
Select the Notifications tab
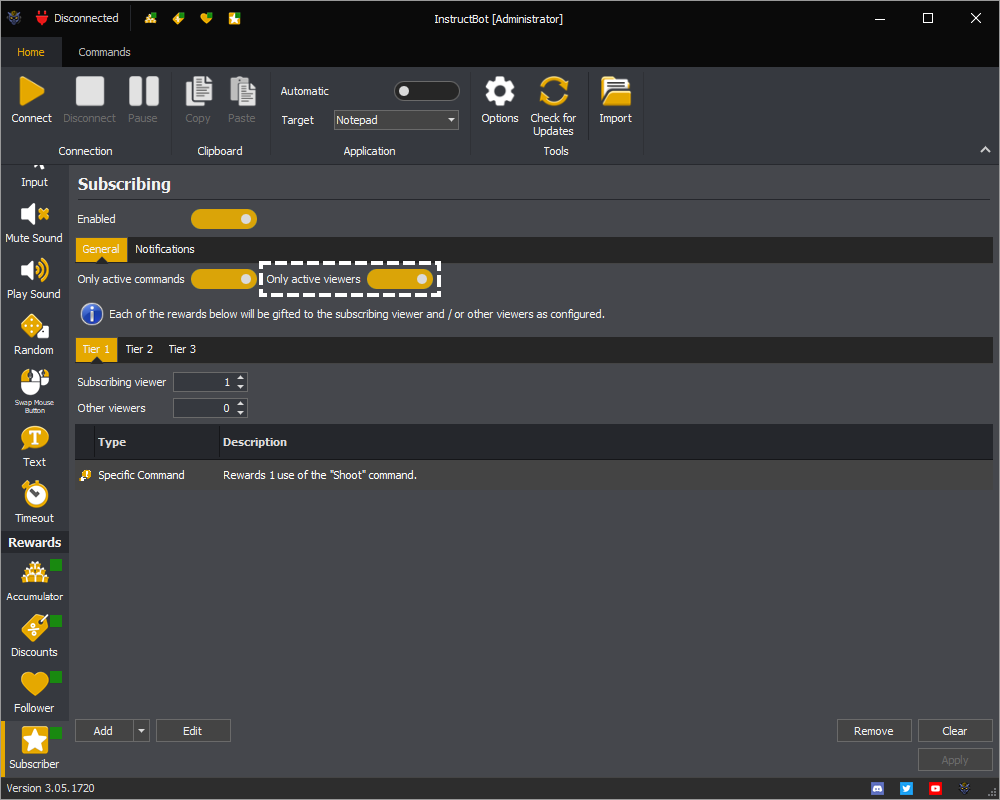tap(165, 249)
